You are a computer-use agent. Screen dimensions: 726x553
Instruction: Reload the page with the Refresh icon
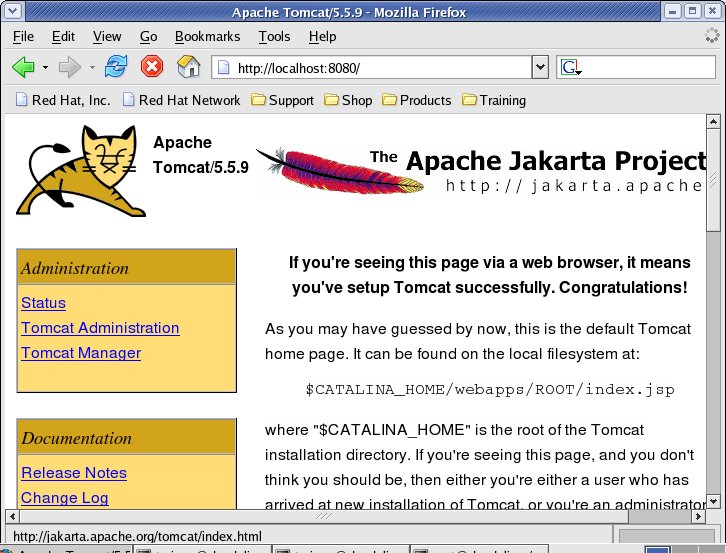coord(115,67)
